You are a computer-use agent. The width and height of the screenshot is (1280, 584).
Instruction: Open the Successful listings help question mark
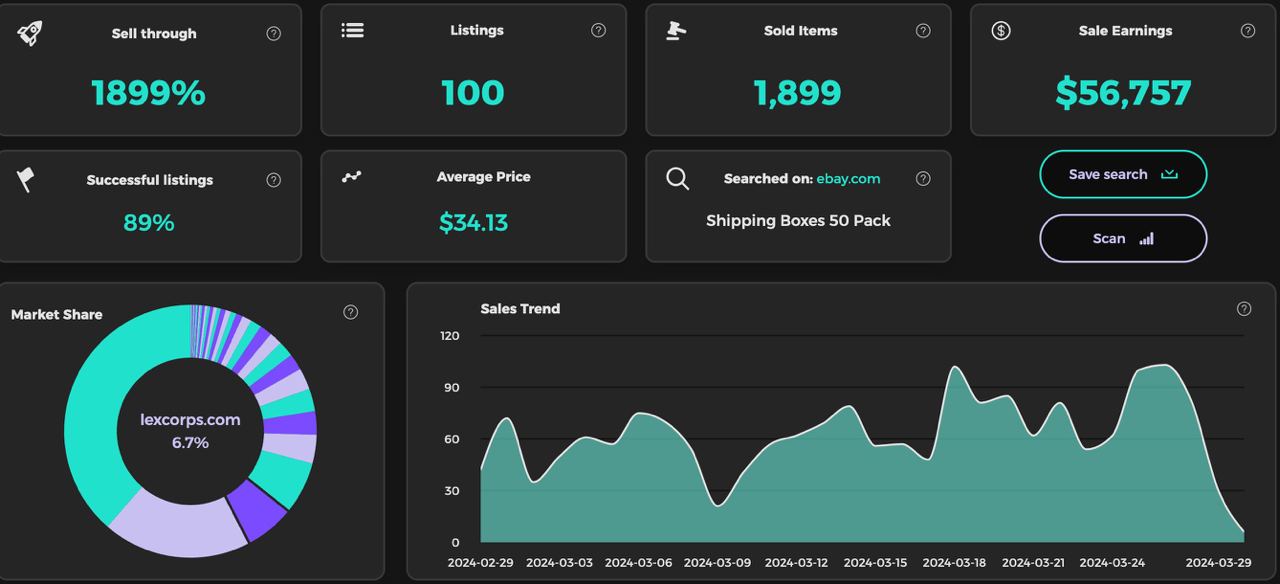click(x=273, y=180)
